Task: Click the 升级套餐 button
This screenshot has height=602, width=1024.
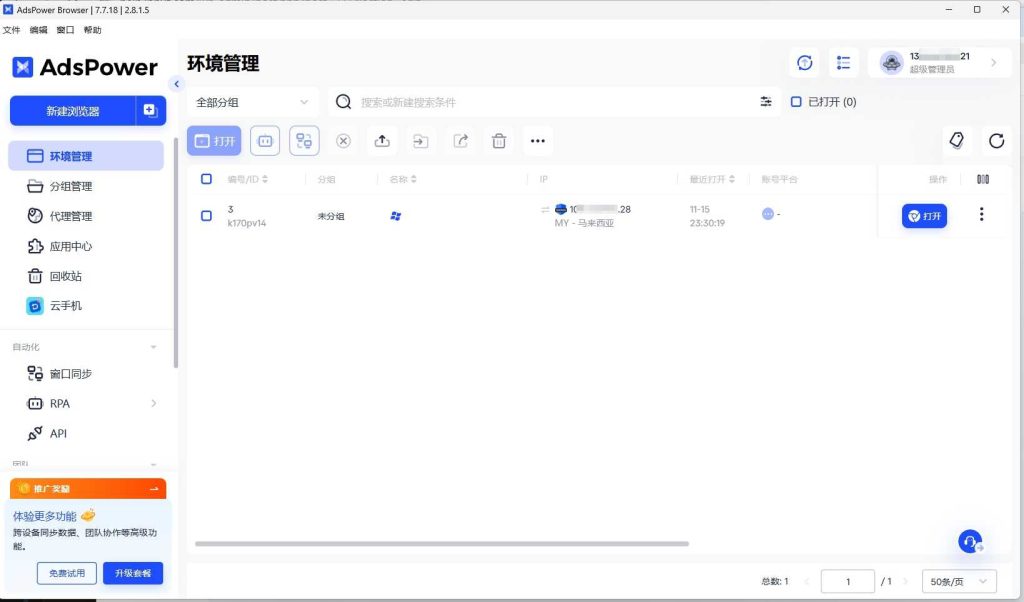Action: point(132,573)
